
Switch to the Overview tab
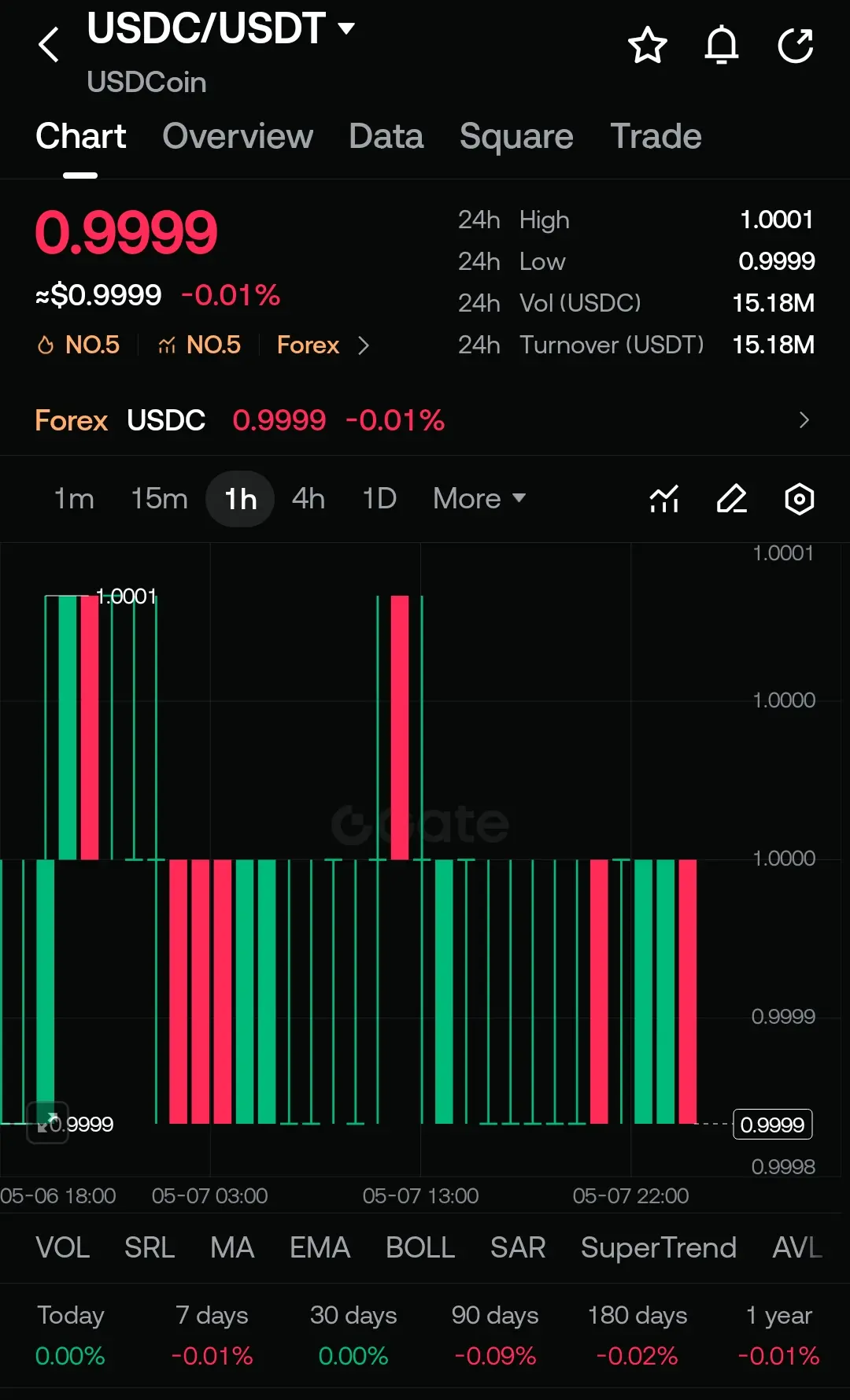[238, 137]
